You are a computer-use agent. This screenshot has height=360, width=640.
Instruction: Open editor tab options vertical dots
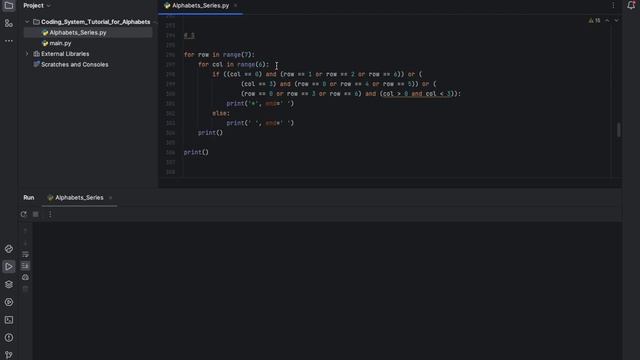point(613,5)
